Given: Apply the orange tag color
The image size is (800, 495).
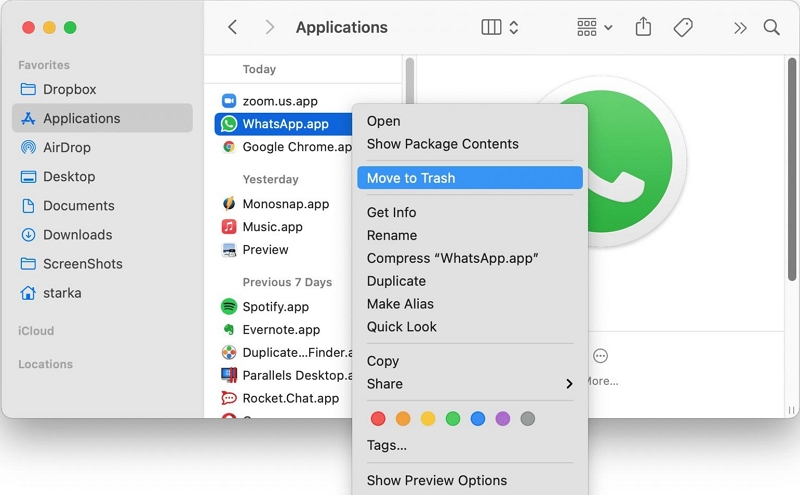Looking at the screenshot, I should (x=403, y=419).
